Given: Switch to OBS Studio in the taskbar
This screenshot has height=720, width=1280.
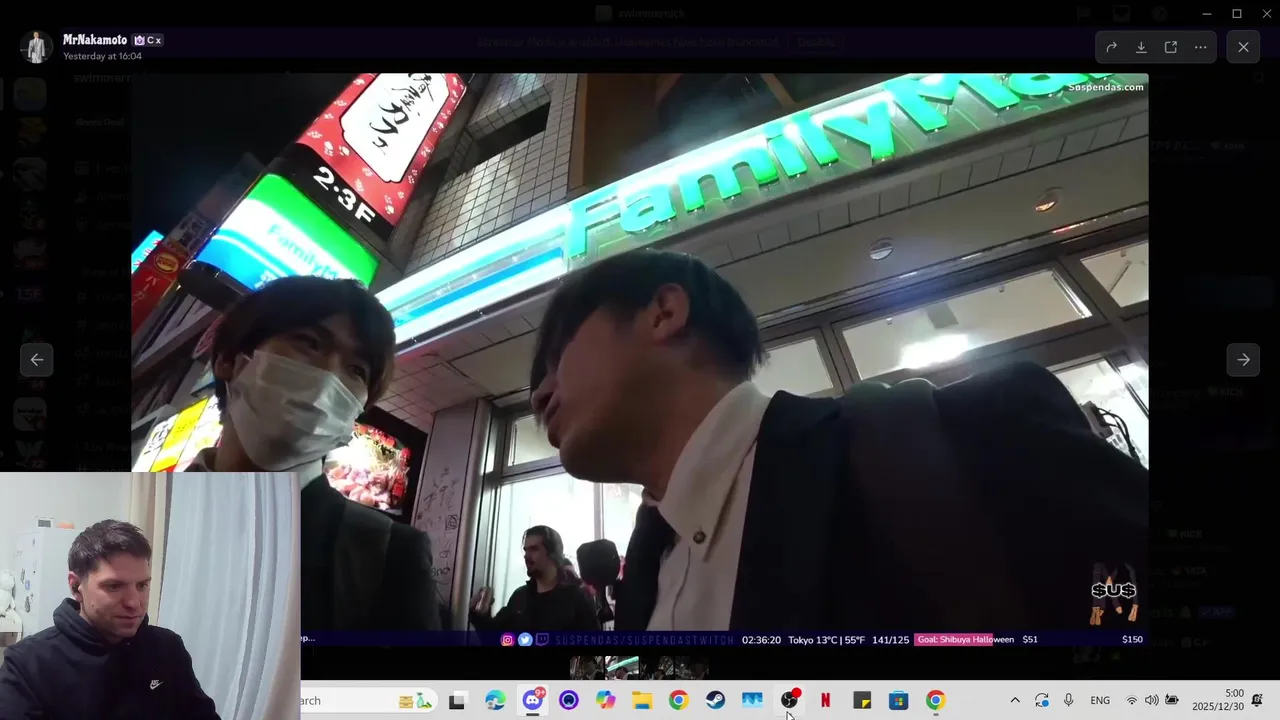Looking at the screenshot, I should coord(789,701).
